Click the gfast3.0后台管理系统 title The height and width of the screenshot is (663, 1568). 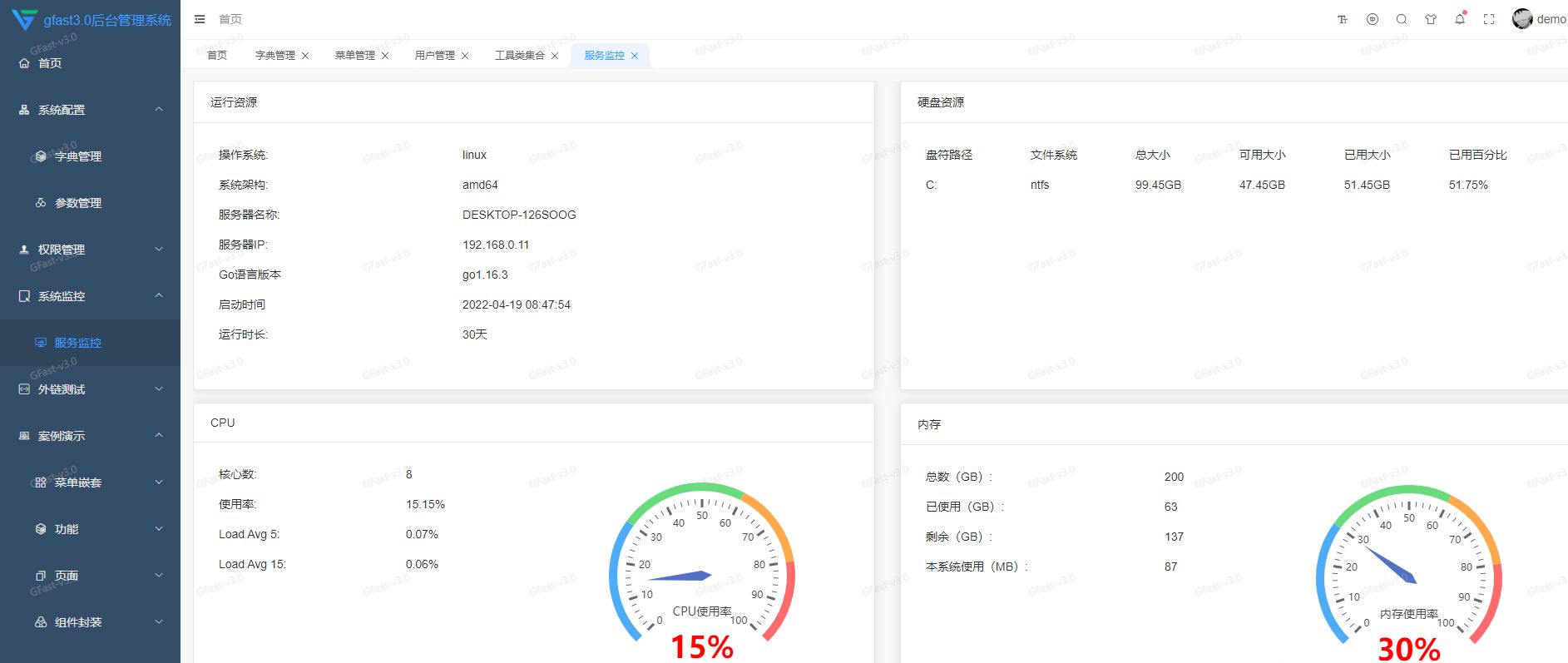[x=107, y=20]
